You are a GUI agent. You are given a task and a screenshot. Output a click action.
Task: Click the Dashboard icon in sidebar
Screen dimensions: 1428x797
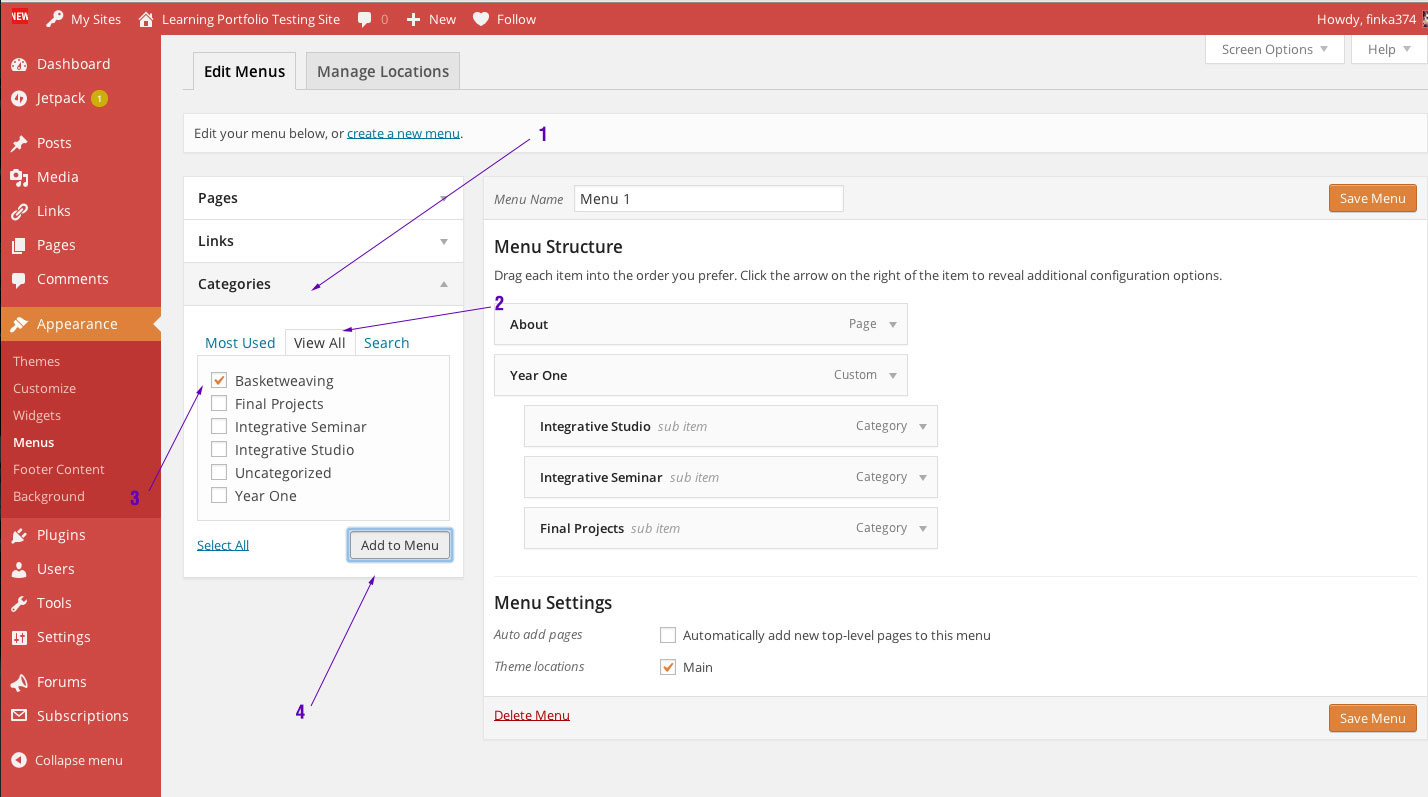18,64
